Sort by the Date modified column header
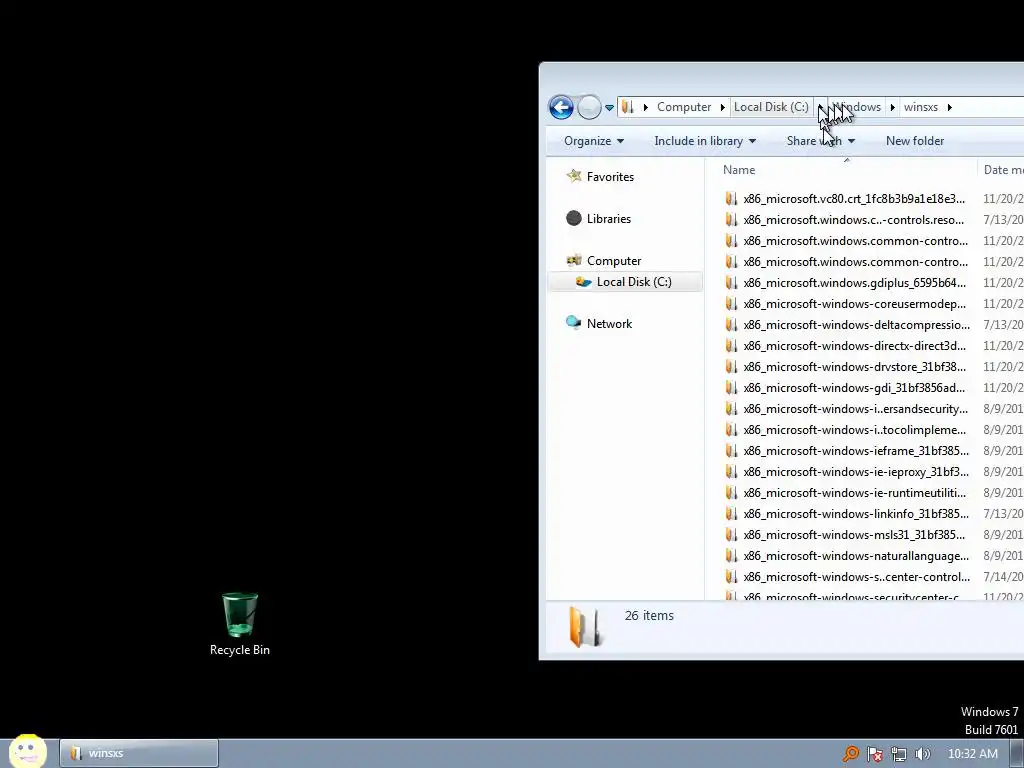 pos(1003,170)
